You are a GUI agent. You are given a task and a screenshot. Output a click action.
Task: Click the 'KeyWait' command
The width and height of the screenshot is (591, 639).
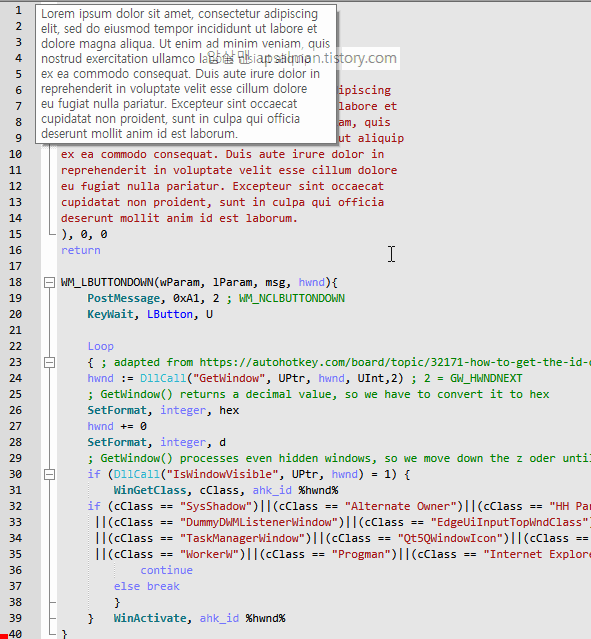click(110, 314)
